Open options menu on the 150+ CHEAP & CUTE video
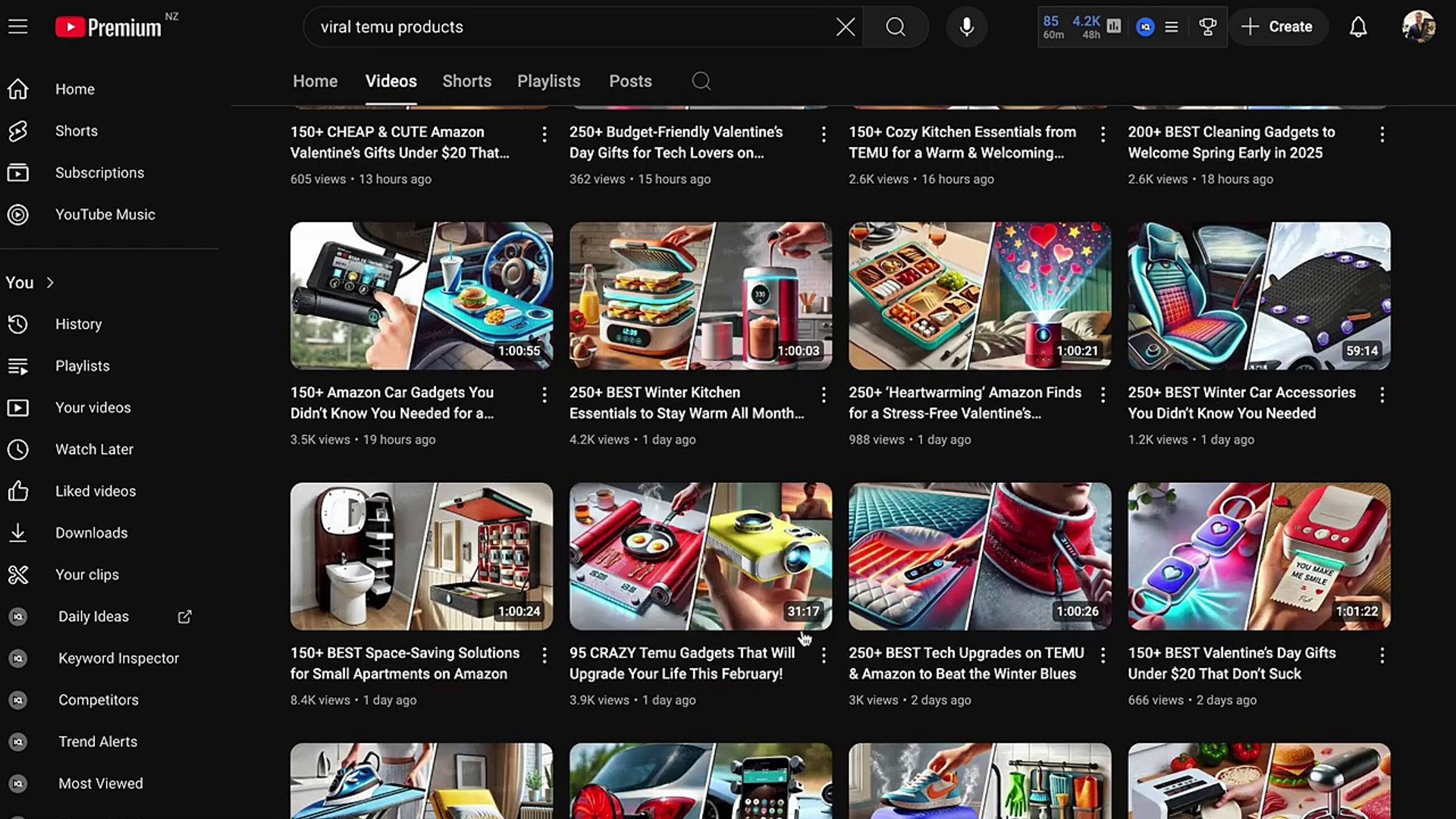The width and height of the screenshot is (1456, 819). (x=544, y=134)
